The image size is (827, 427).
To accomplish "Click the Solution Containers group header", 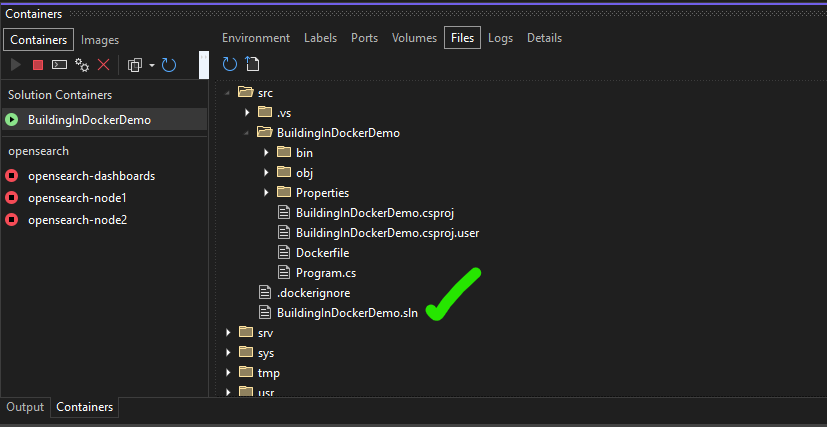I will 60,95.
